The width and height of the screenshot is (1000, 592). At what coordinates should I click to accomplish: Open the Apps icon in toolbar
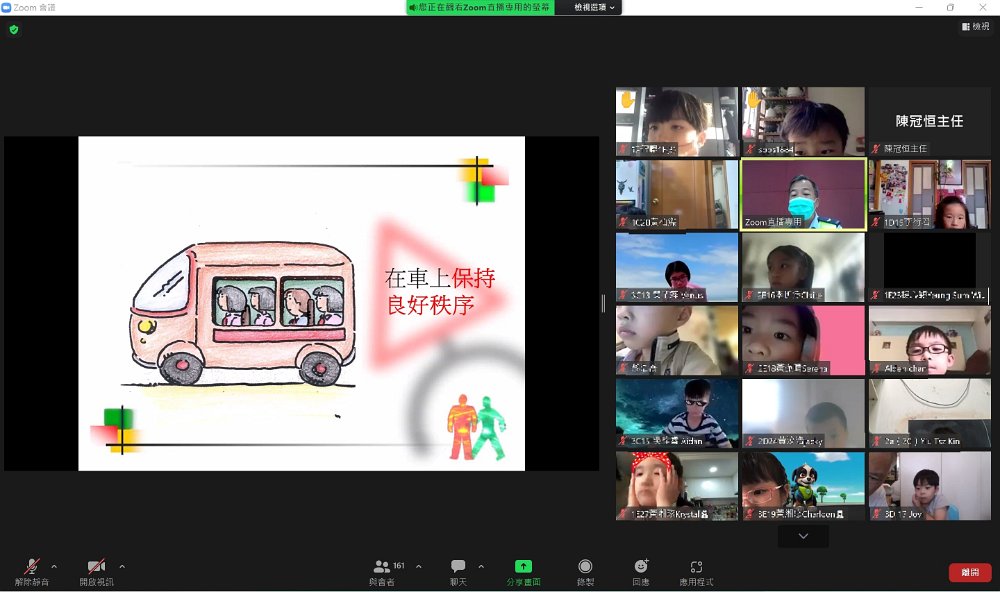coord(696,567)
